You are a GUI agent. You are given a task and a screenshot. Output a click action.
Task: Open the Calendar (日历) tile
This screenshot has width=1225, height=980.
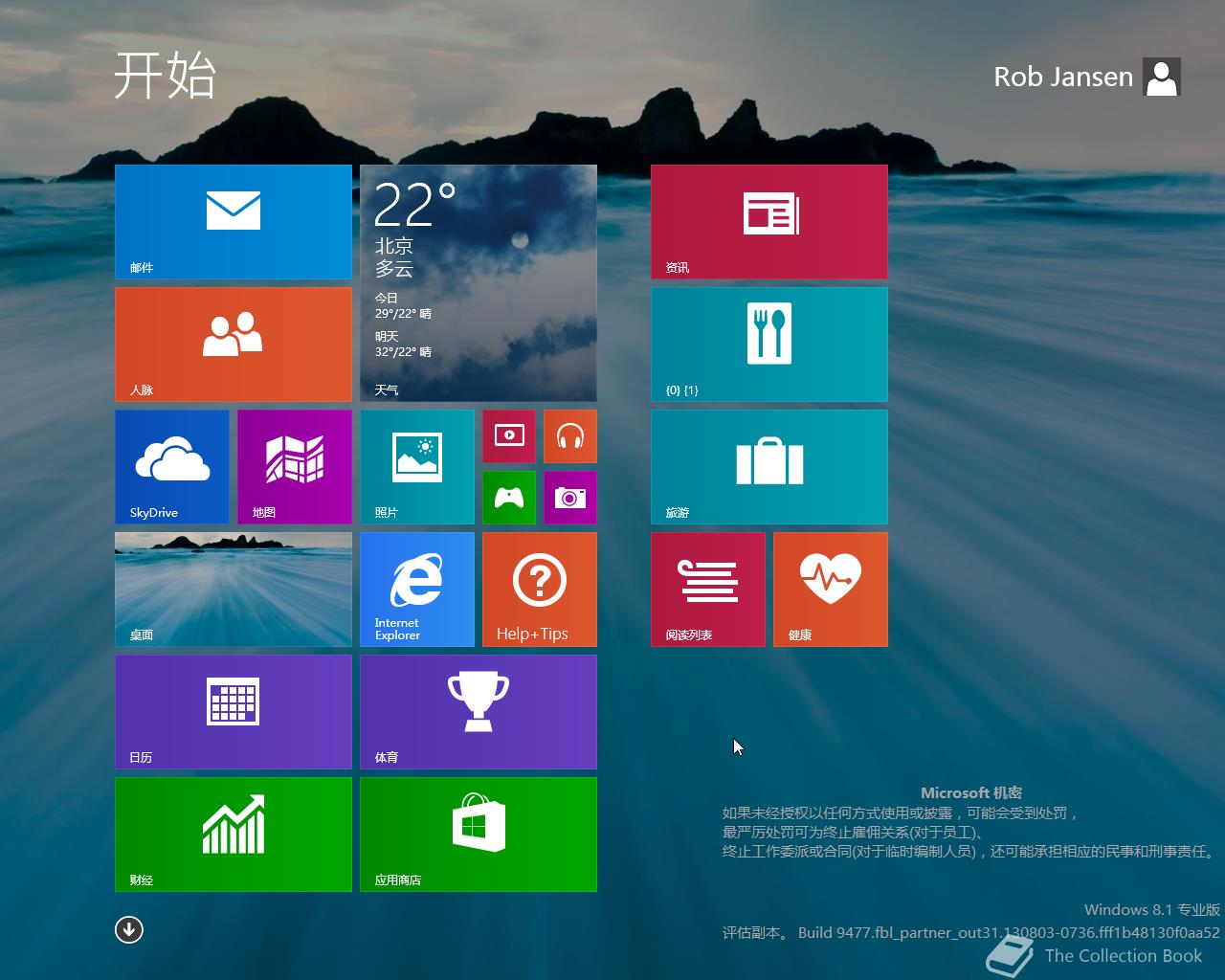(x=234, y=712)
